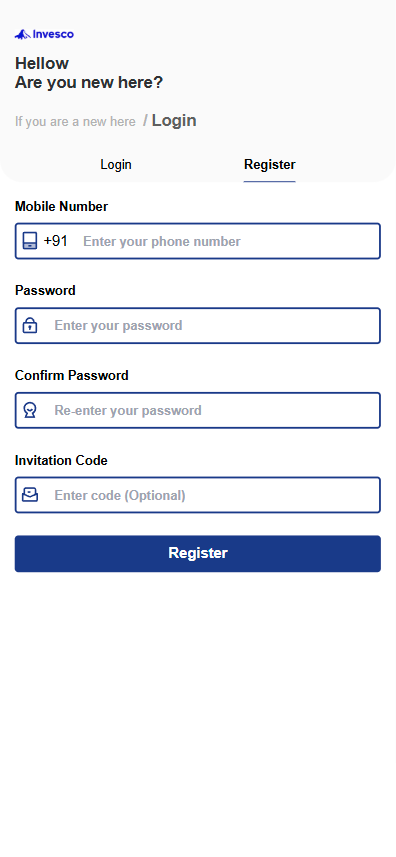Screen dimensions: 396x857
Task: Click the phone icon in Mobile Number field
Action: tap(30, 241)
